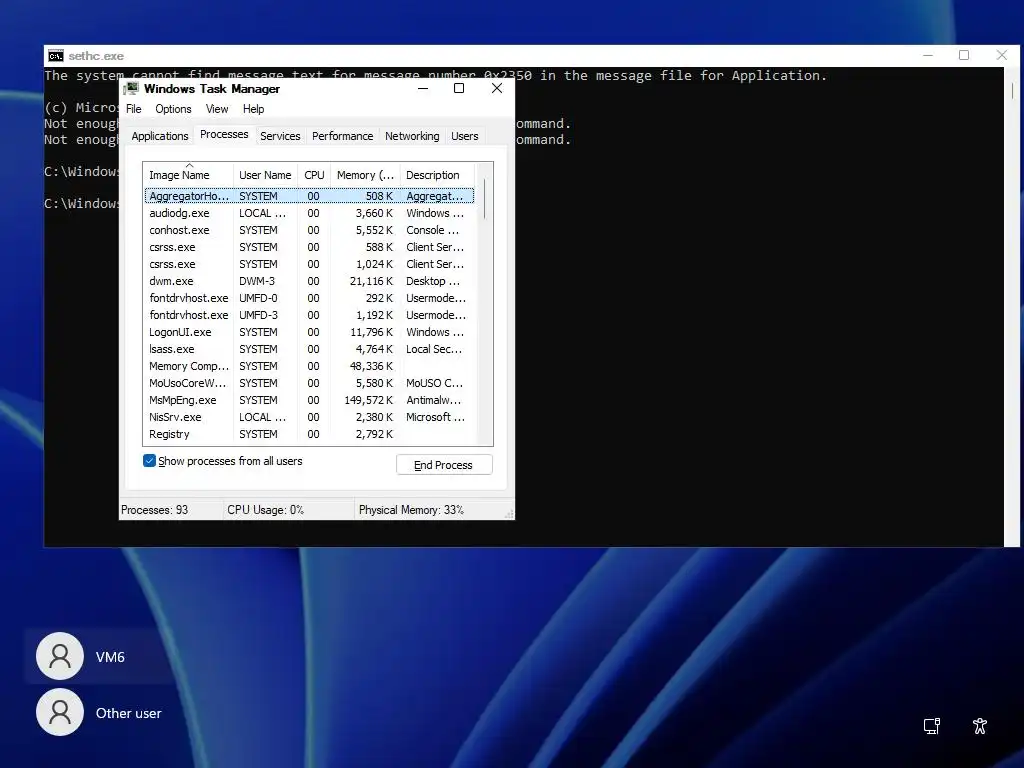Select the audiodg.exe process
Screen dimensions: 1024x768
[x=309, y=213]
